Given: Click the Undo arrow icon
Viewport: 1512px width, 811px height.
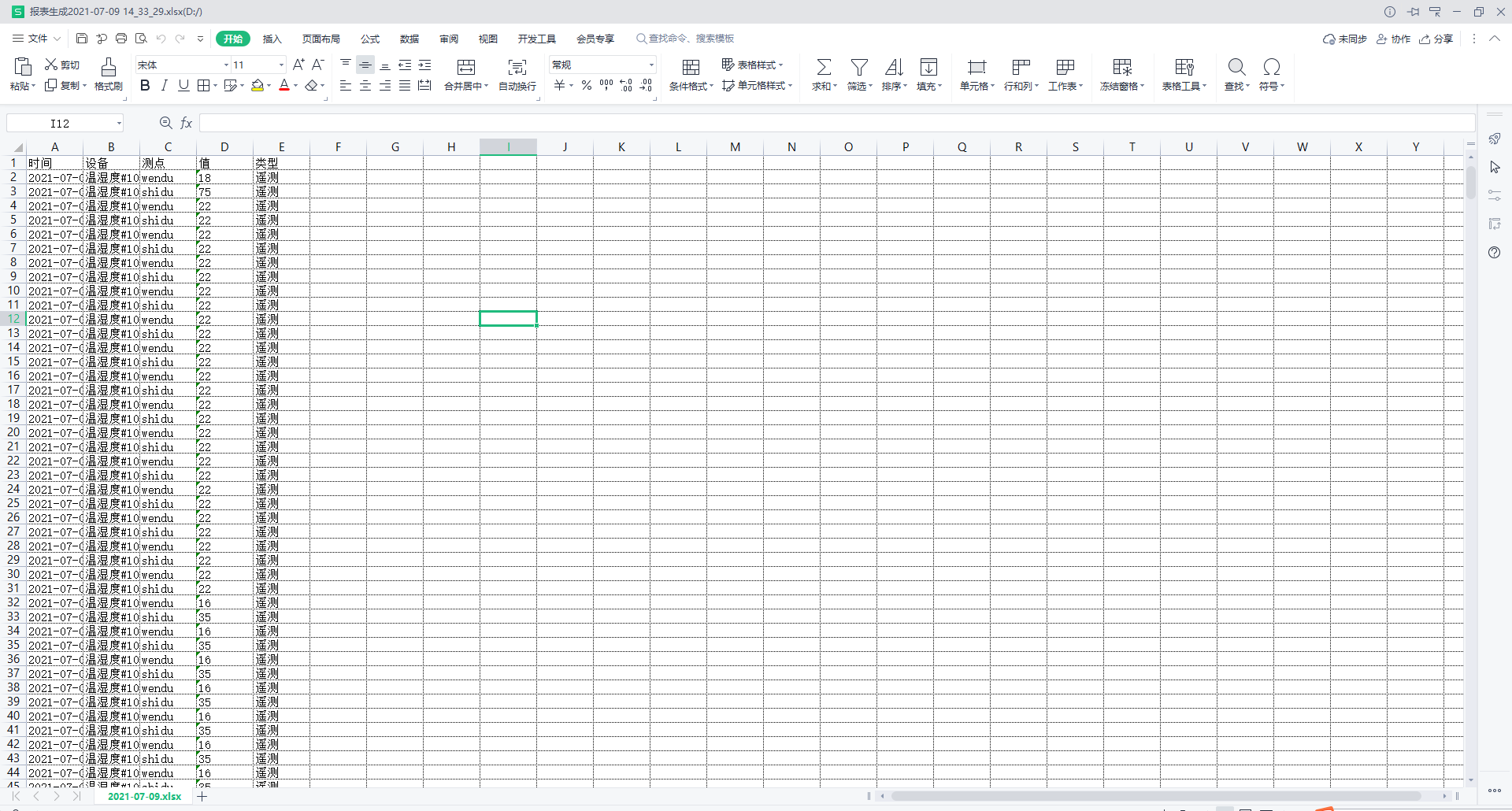Looking at the screenshot, I should pyautogui.click(x=161, y=39).
